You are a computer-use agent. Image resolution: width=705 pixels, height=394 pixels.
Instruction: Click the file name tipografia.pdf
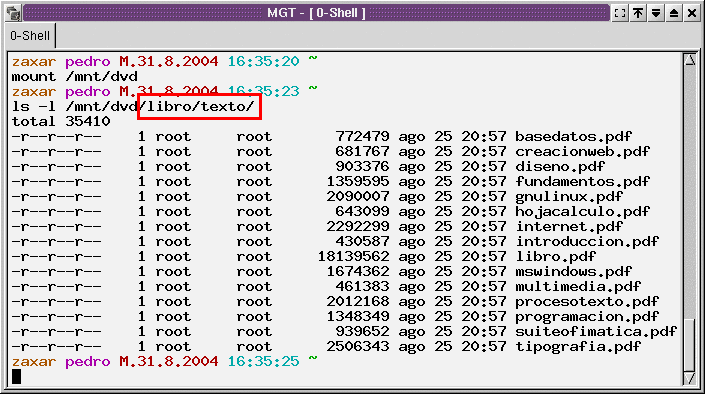(x=578, y=346)
